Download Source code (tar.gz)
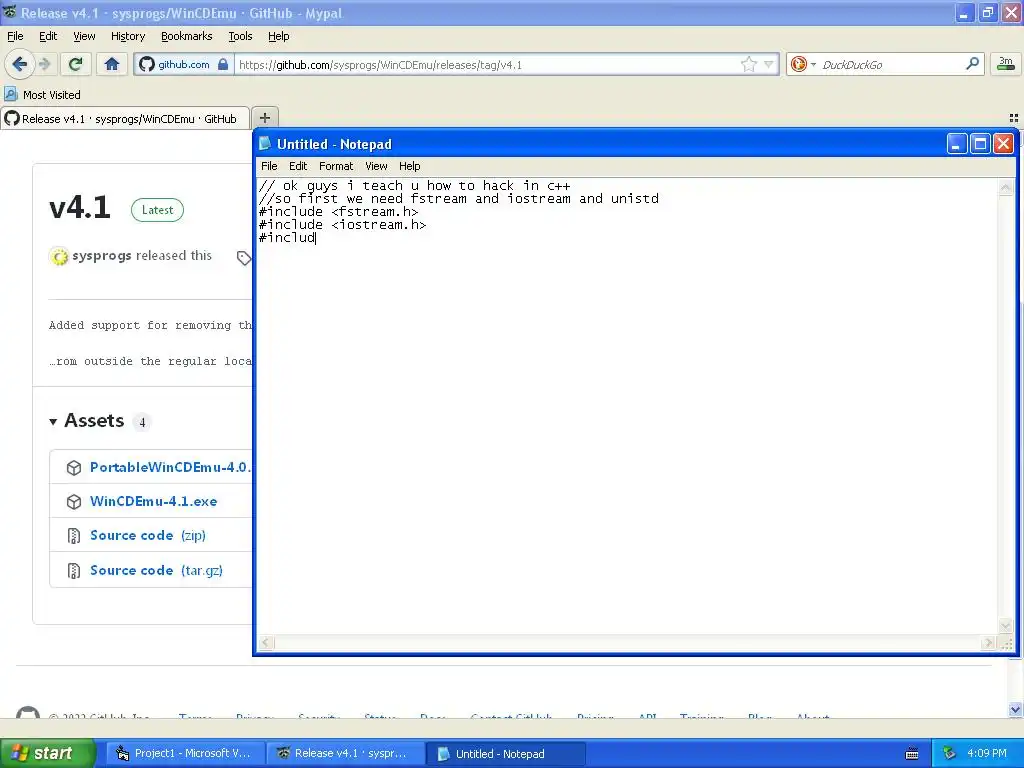This screenshot has height=768, width=1024. [x=156, y=570]
